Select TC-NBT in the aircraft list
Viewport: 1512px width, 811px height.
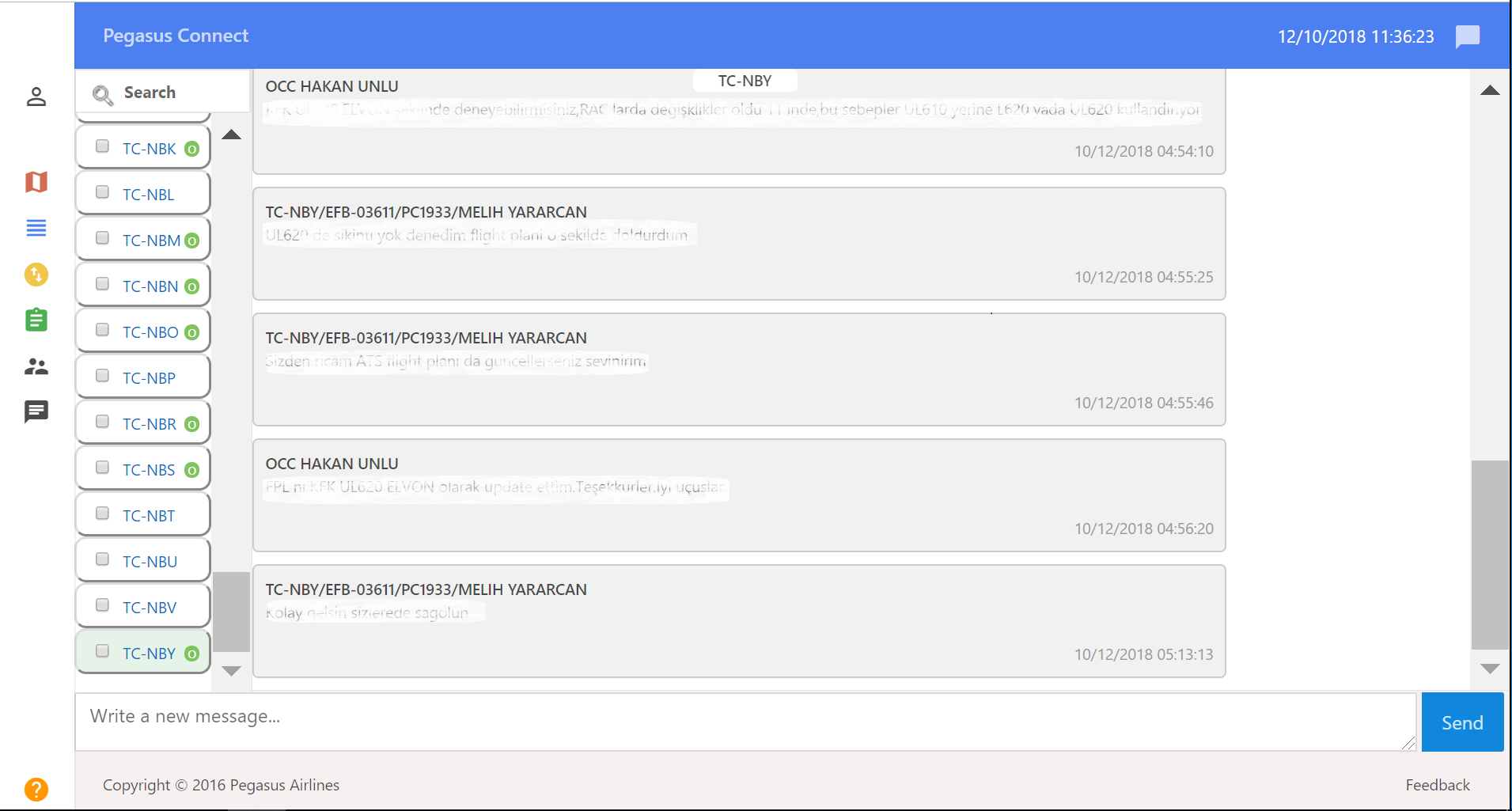point(149,516)
